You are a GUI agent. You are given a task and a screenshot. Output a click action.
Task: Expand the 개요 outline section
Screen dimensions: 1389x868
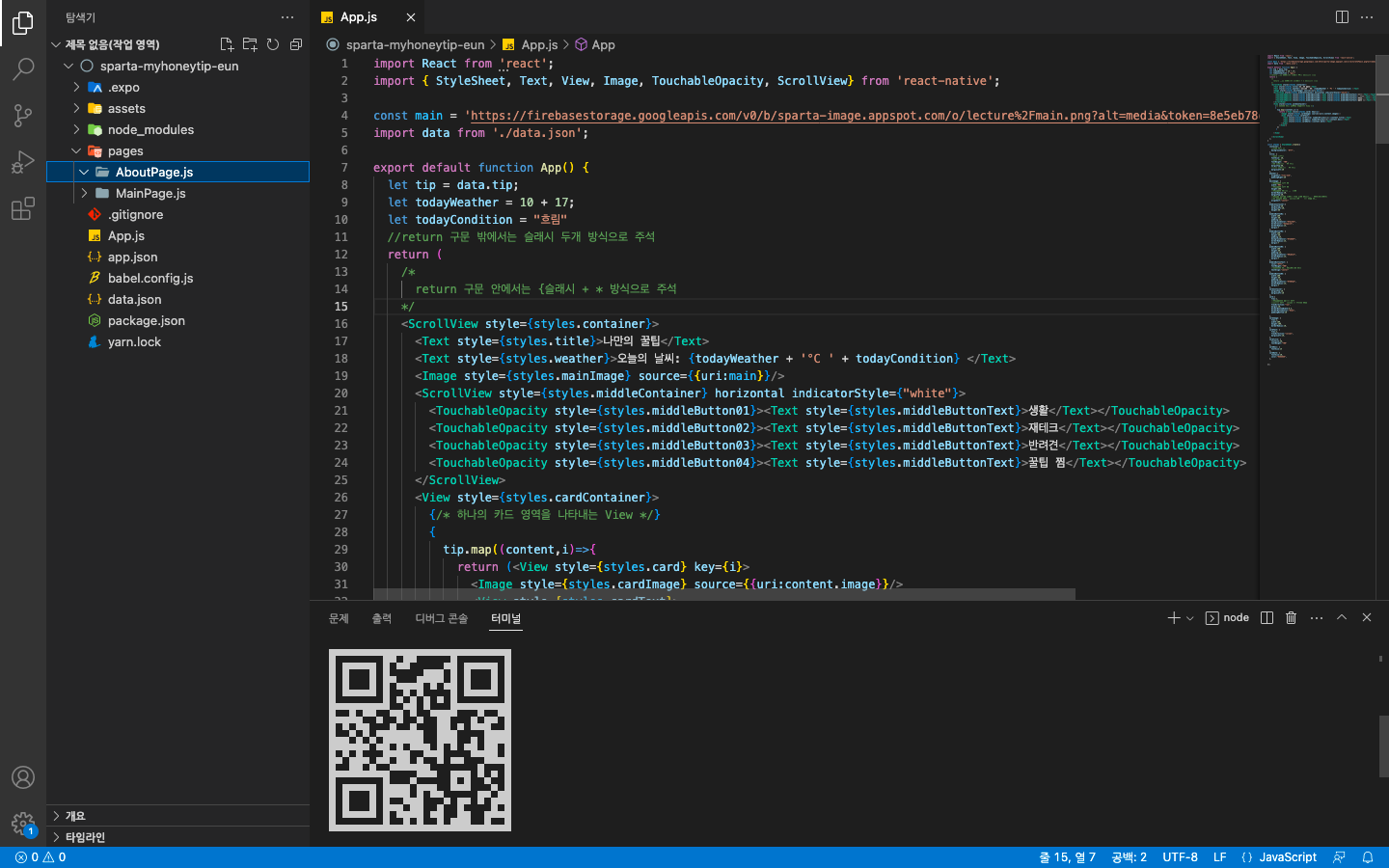pyautogui.click(x=177, y=816)
